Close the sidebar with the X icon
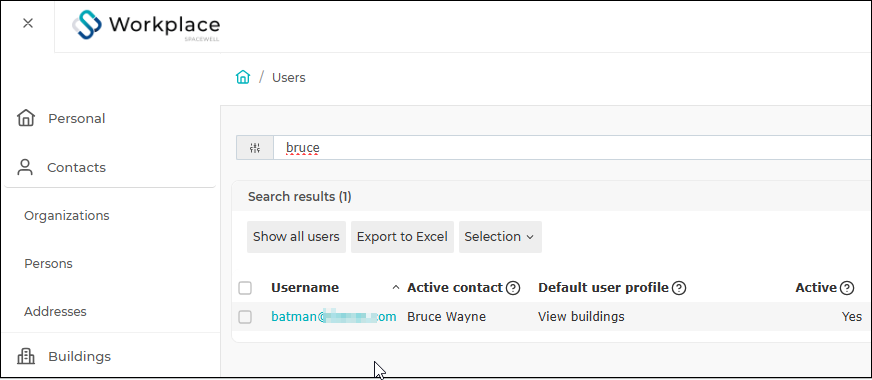Screen dimensions: 872x380 (x=28, y=23)
